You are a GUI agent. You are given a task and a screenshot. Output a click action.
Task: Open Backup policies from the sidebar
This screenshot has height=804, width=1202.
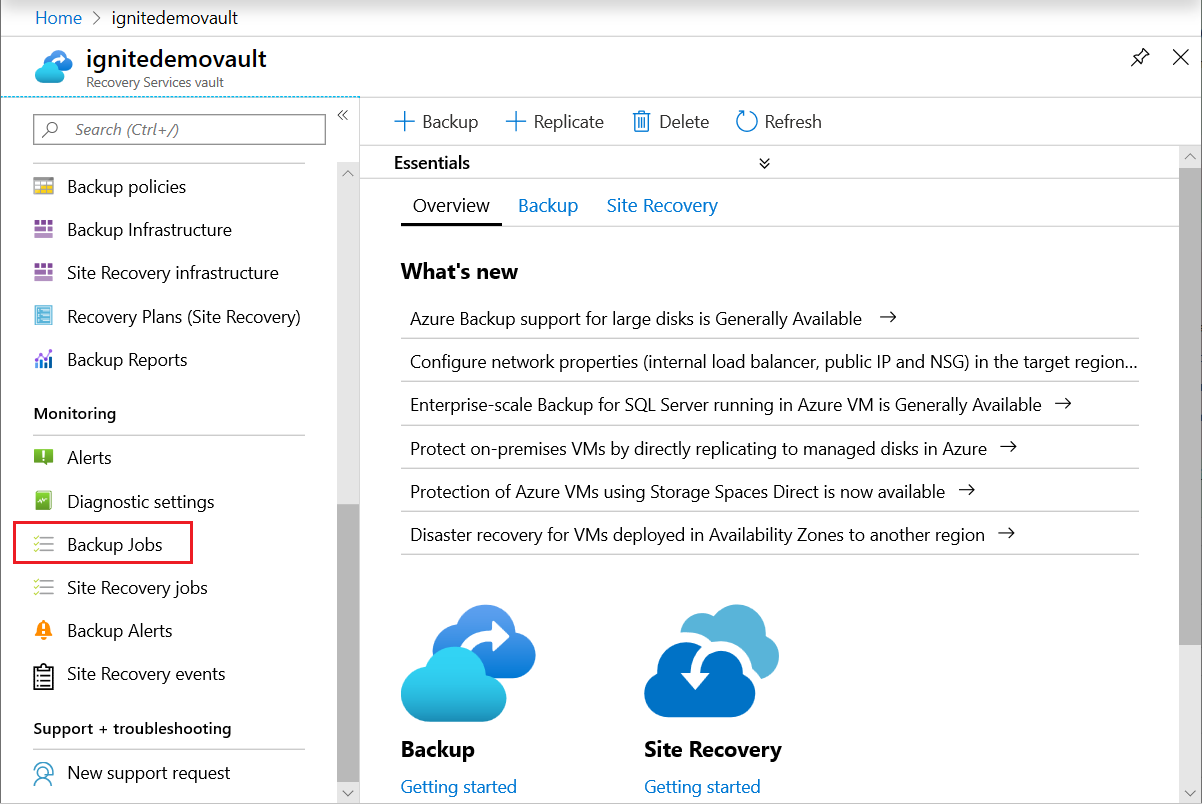[x=125, y=186]
